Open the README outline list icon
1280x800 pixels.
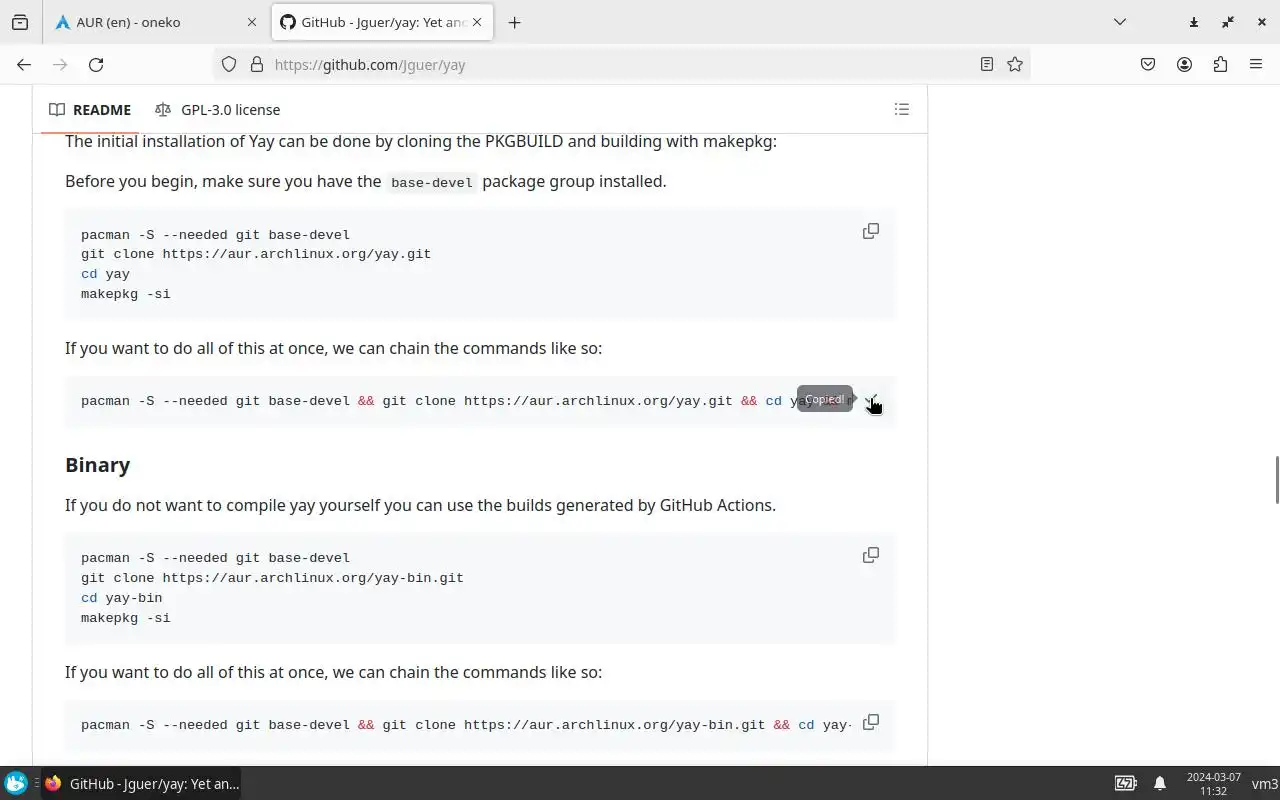pos(902,109)
